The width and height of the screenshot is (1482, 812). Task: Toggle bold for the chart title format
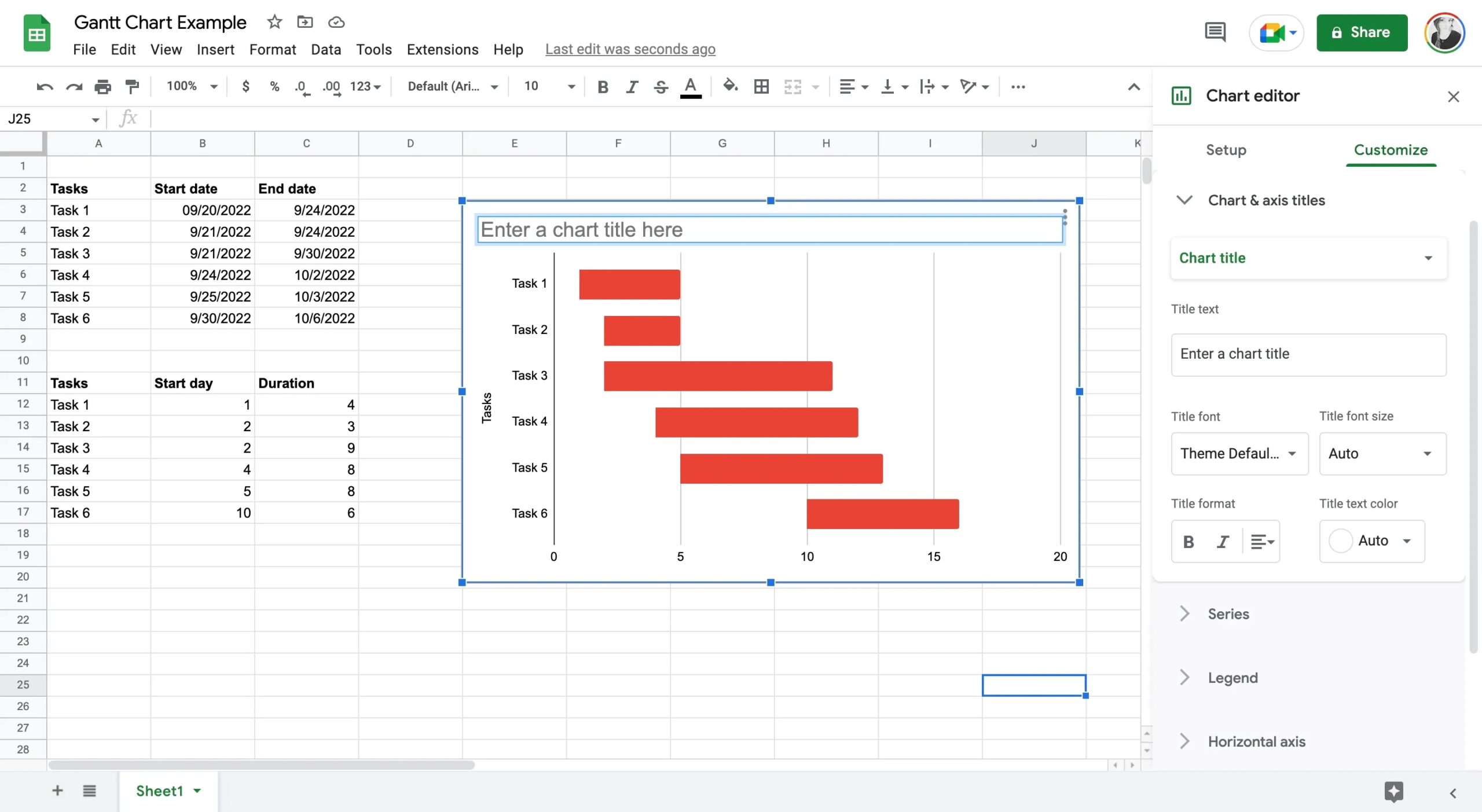[x=1188, y=541]
